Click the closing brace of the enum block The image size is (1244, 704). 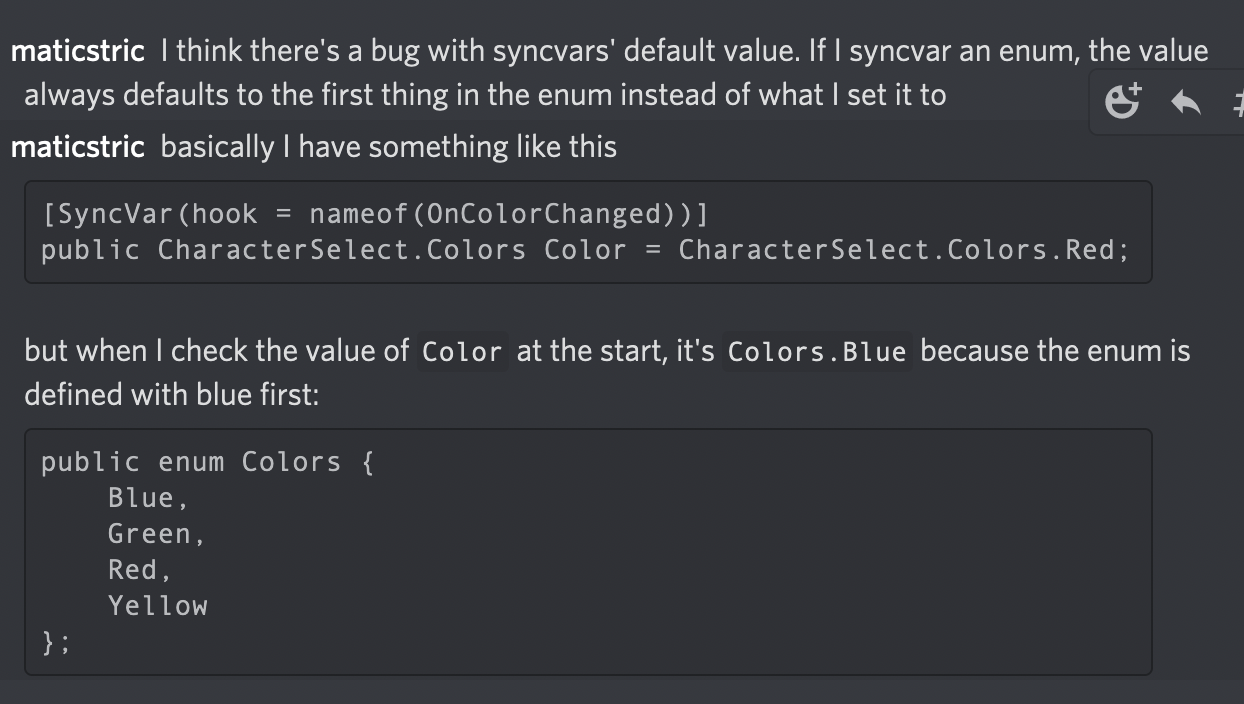click(52, 641)
